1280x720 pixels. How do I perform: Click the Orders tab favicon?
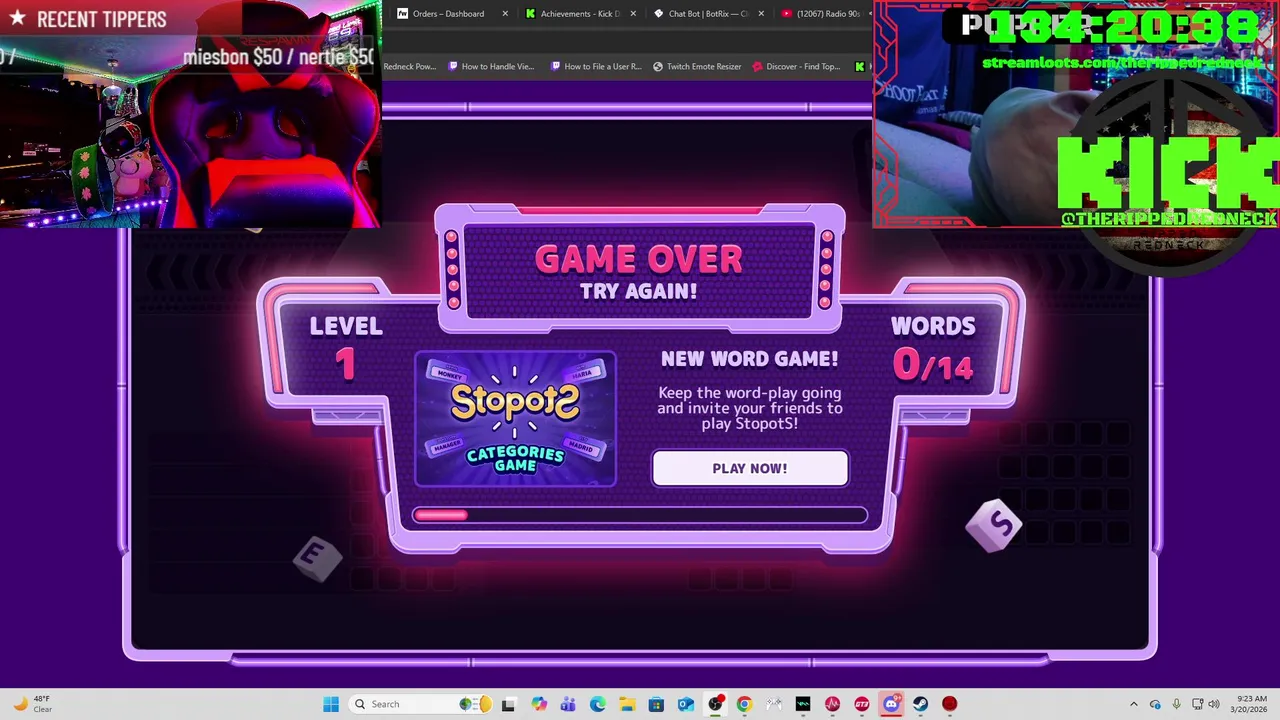(x=402, y=14)
